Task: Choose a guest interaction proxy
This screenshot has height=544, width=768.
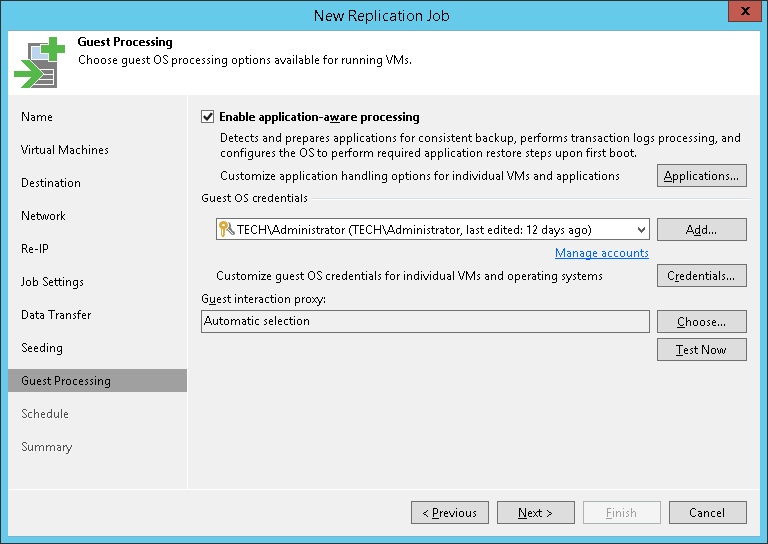Action: click(701, 322)
